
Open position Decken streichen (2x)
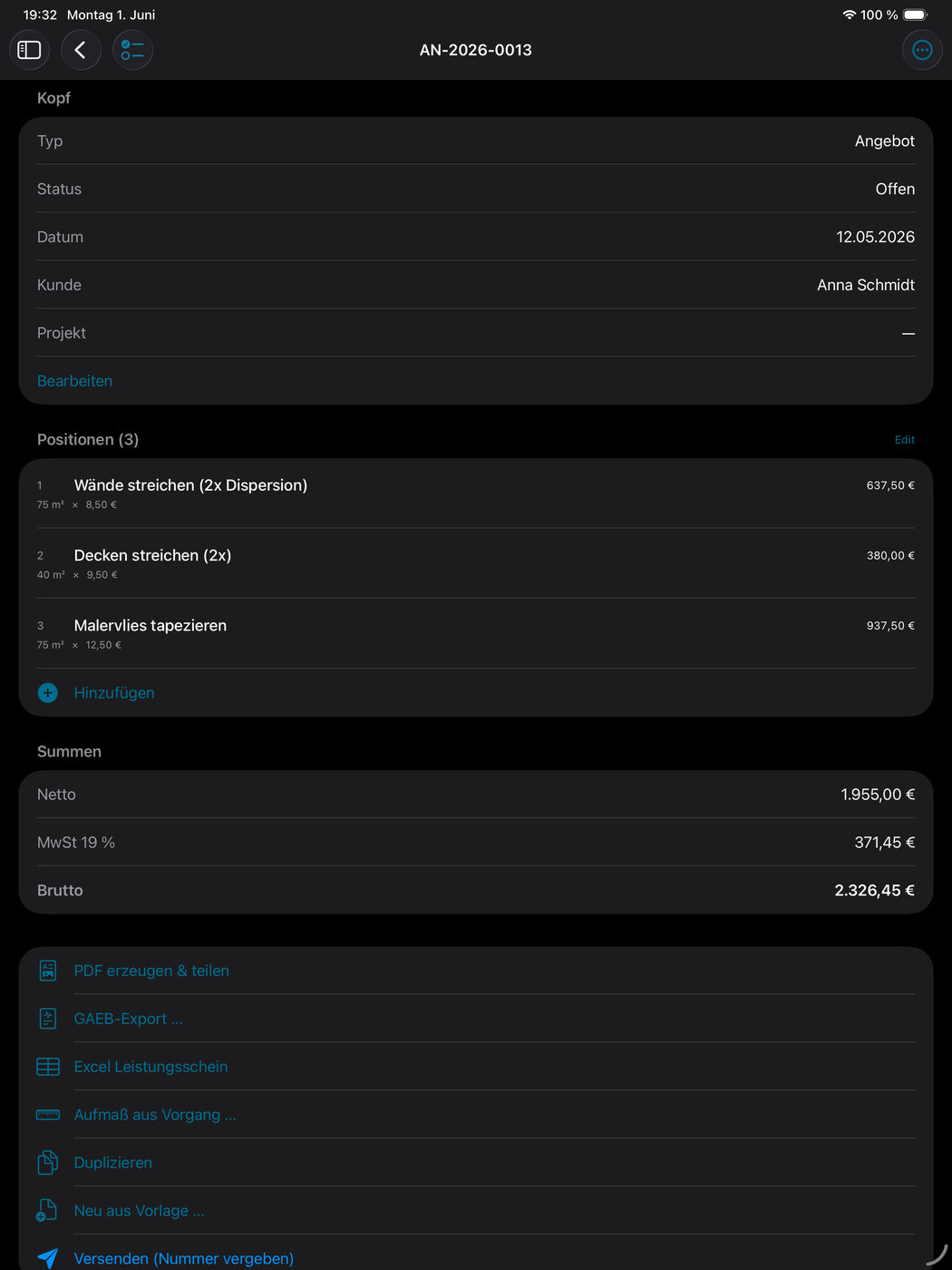[476, 563]
